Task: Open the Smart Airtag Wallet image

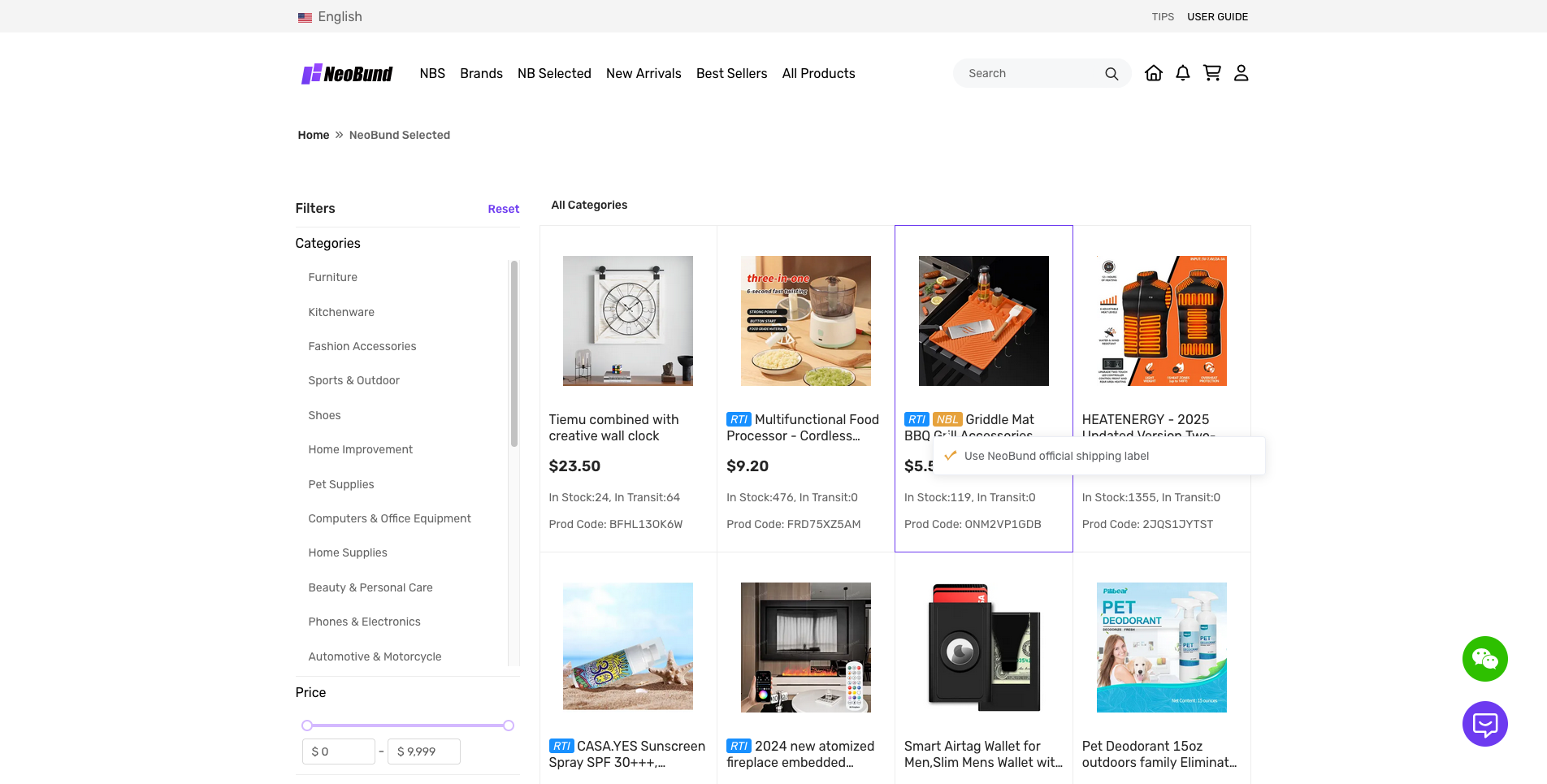Action: click(x=984, y=648)
